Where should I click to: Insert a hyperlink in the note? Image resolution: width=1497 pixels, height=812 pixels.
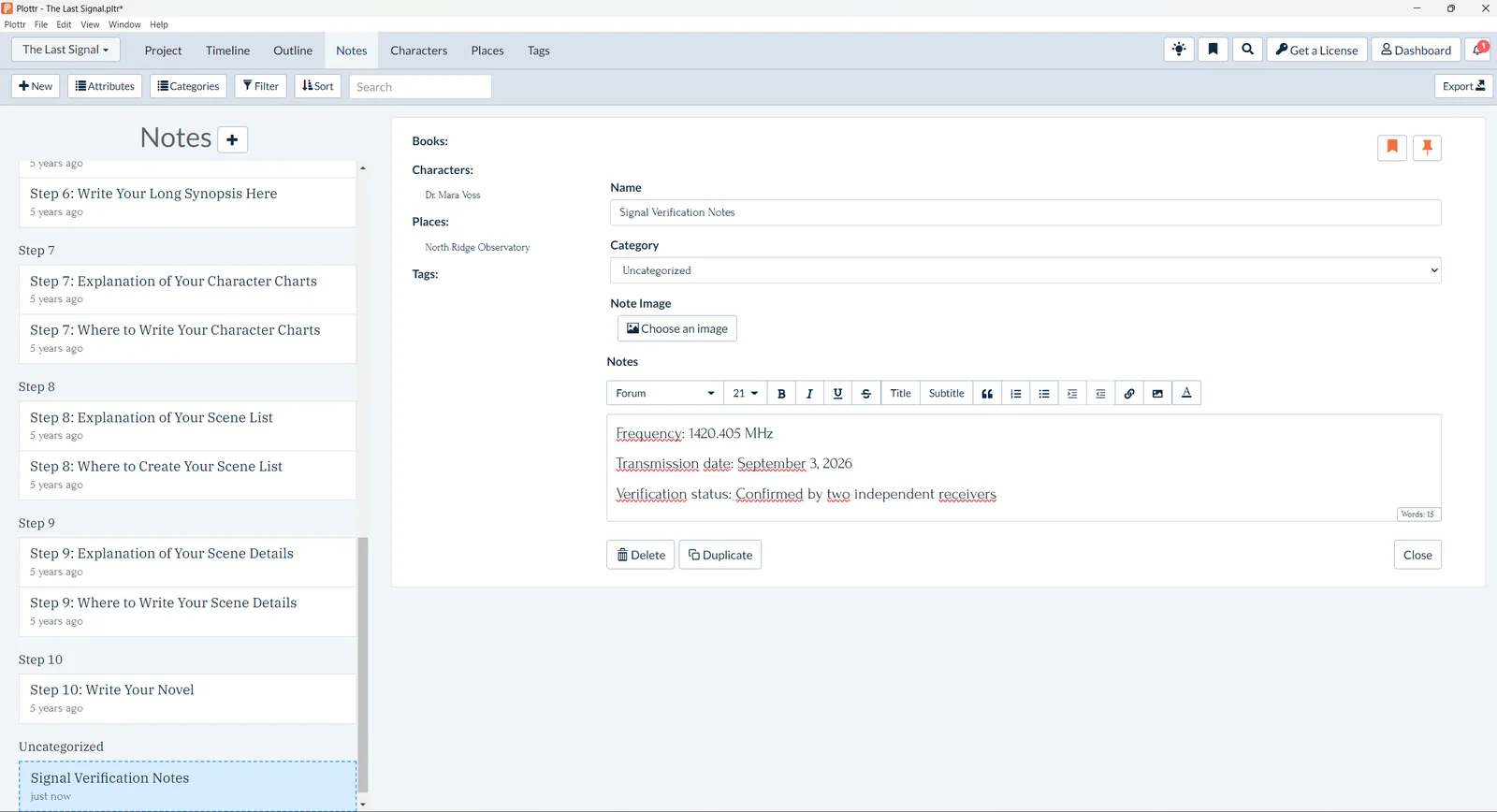pos(1129,393)
